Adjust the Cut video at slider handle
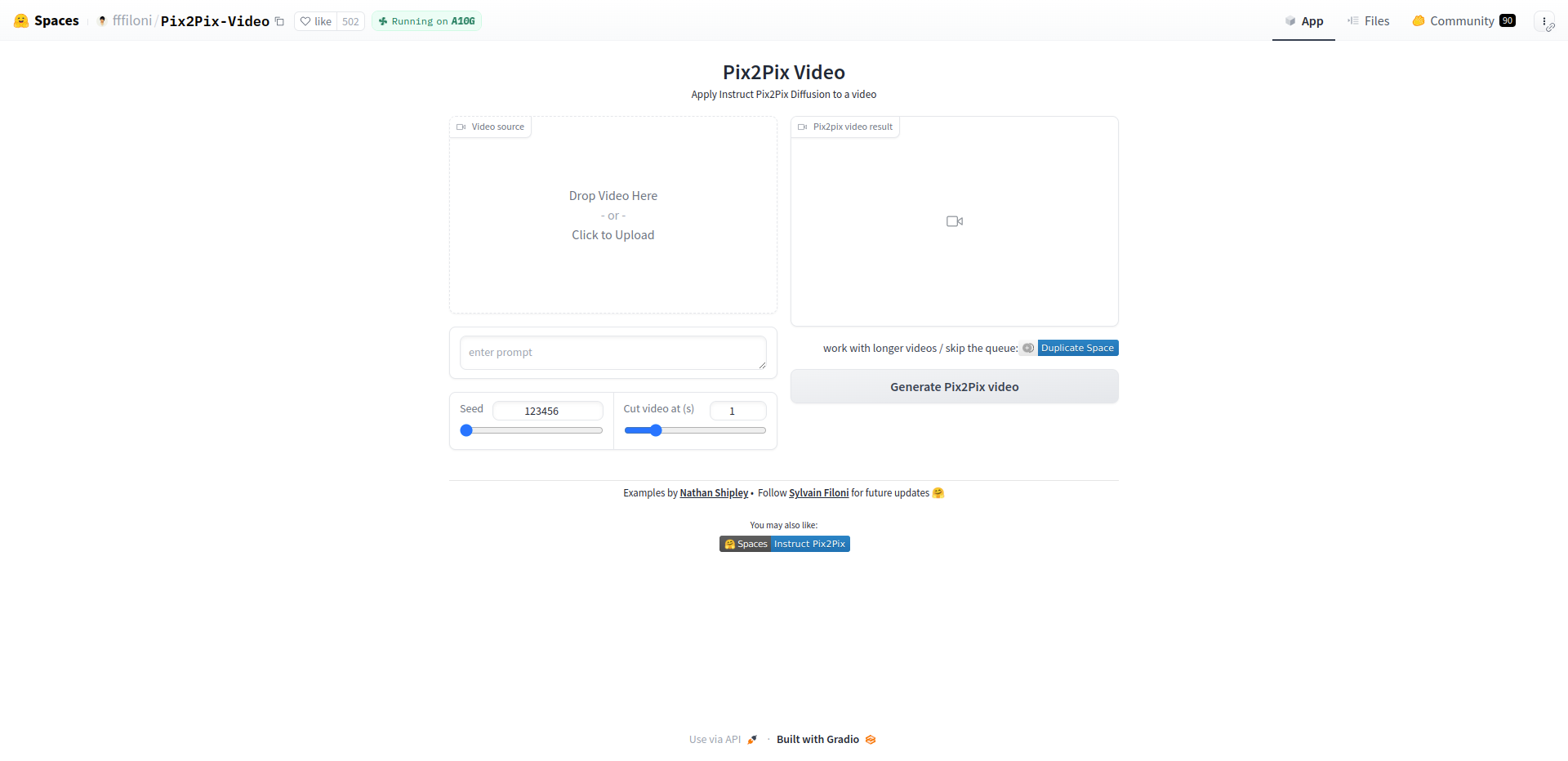Image resolution: width=1568 pixels, height=761 pixels. (x=656, y=430)
